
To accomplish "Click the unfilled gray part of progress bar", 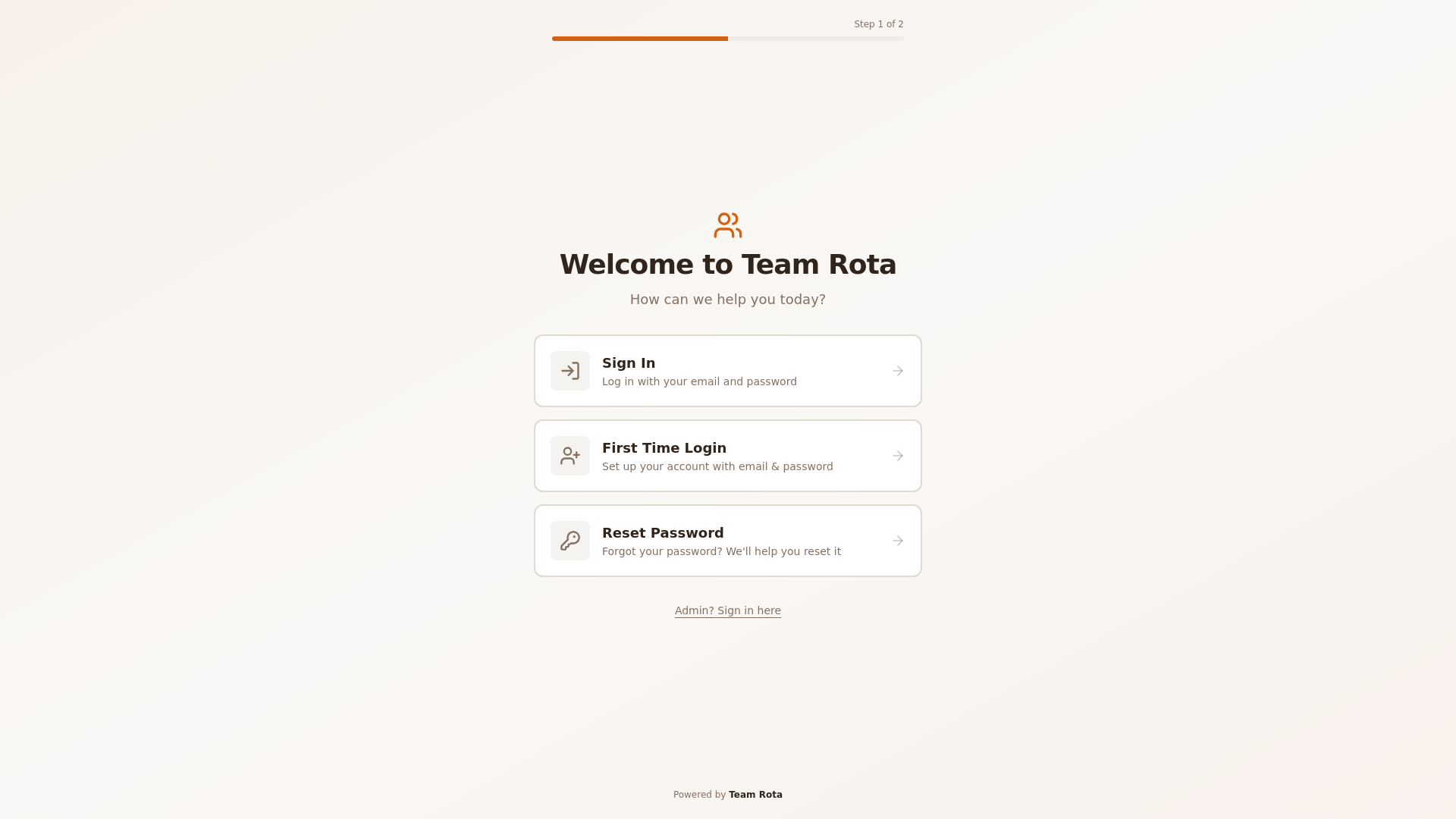I will 815,39.
